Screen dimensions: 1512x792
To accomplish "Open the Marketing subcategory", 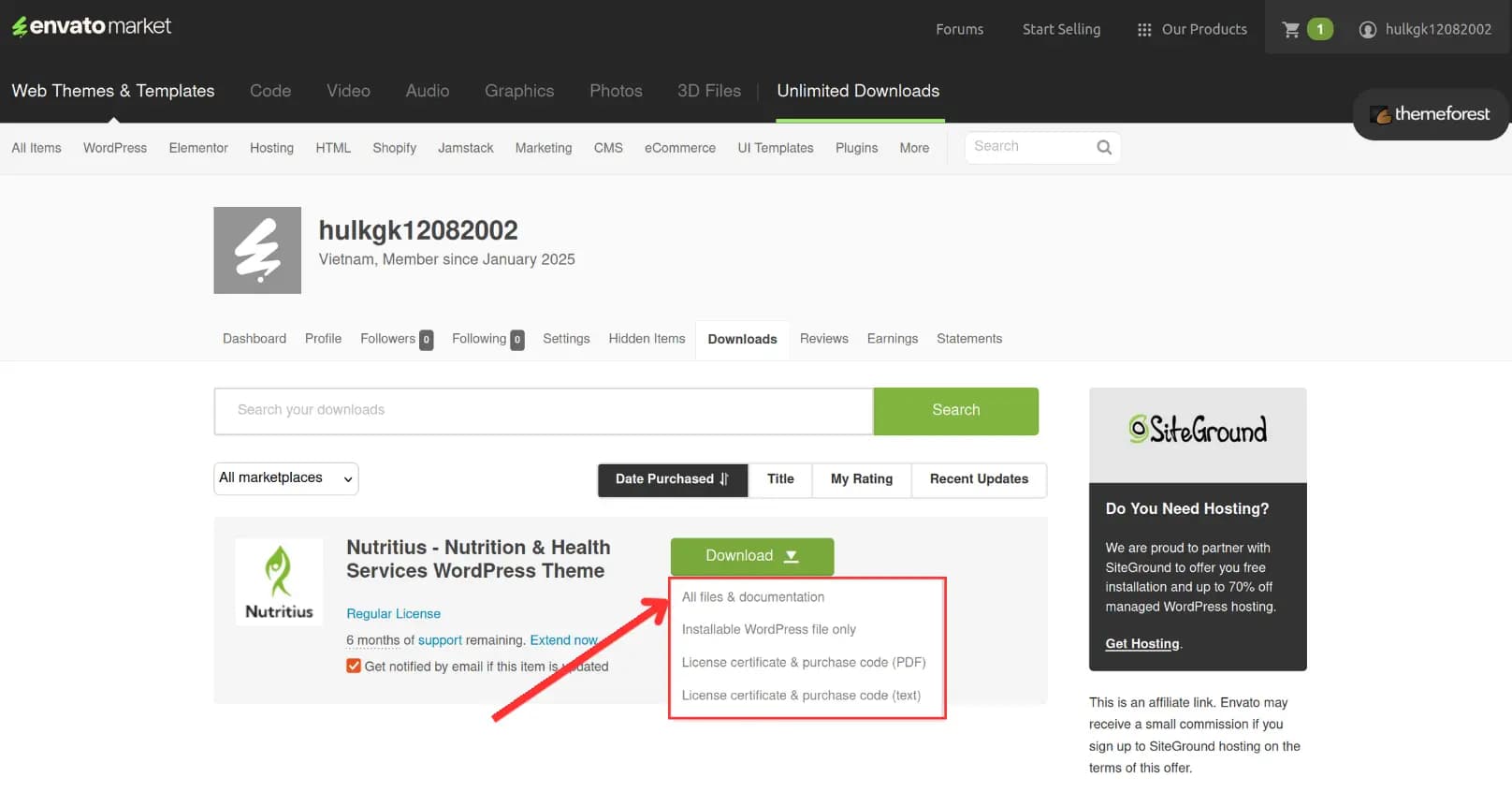I will [x=544, y=148].
